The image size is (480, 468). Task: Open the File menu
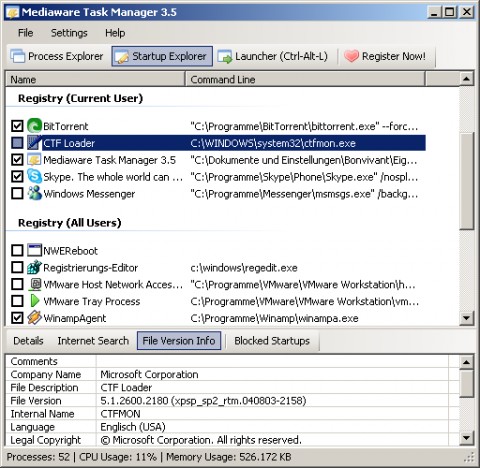[25, 33]
